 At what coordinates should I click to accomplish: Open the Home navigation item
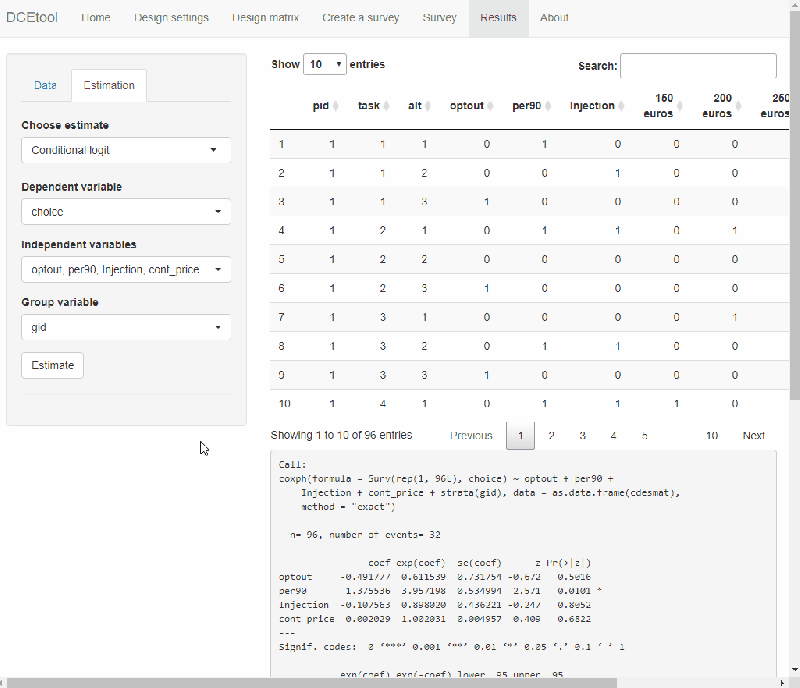point(96,18)
